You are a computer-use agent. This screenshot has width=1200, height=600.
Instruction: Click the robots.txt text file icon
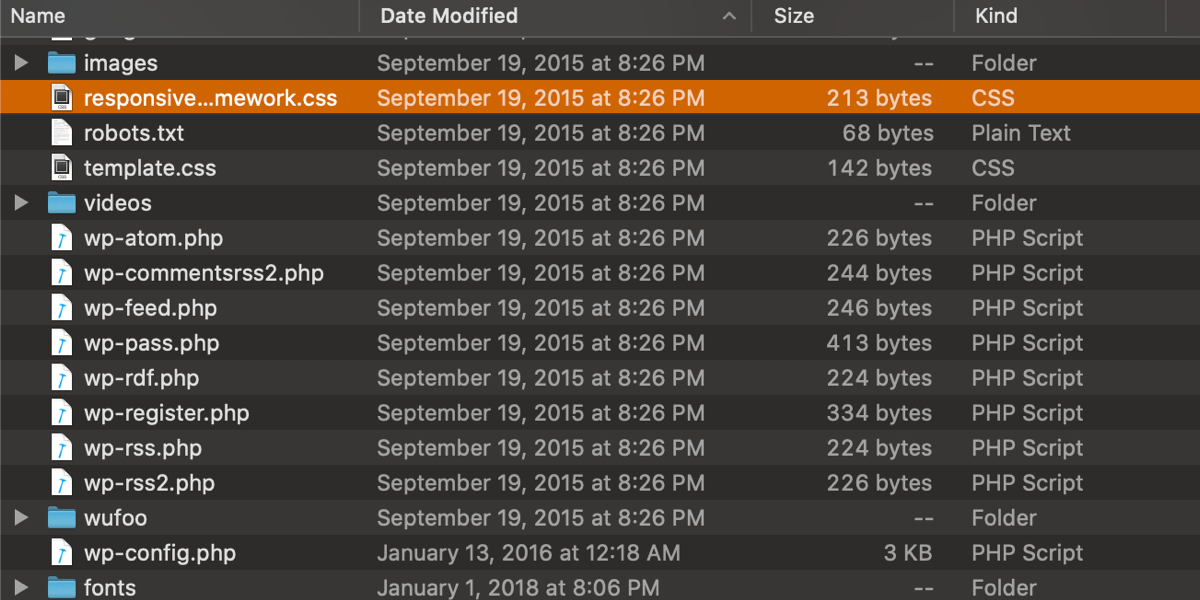[62, 133]
